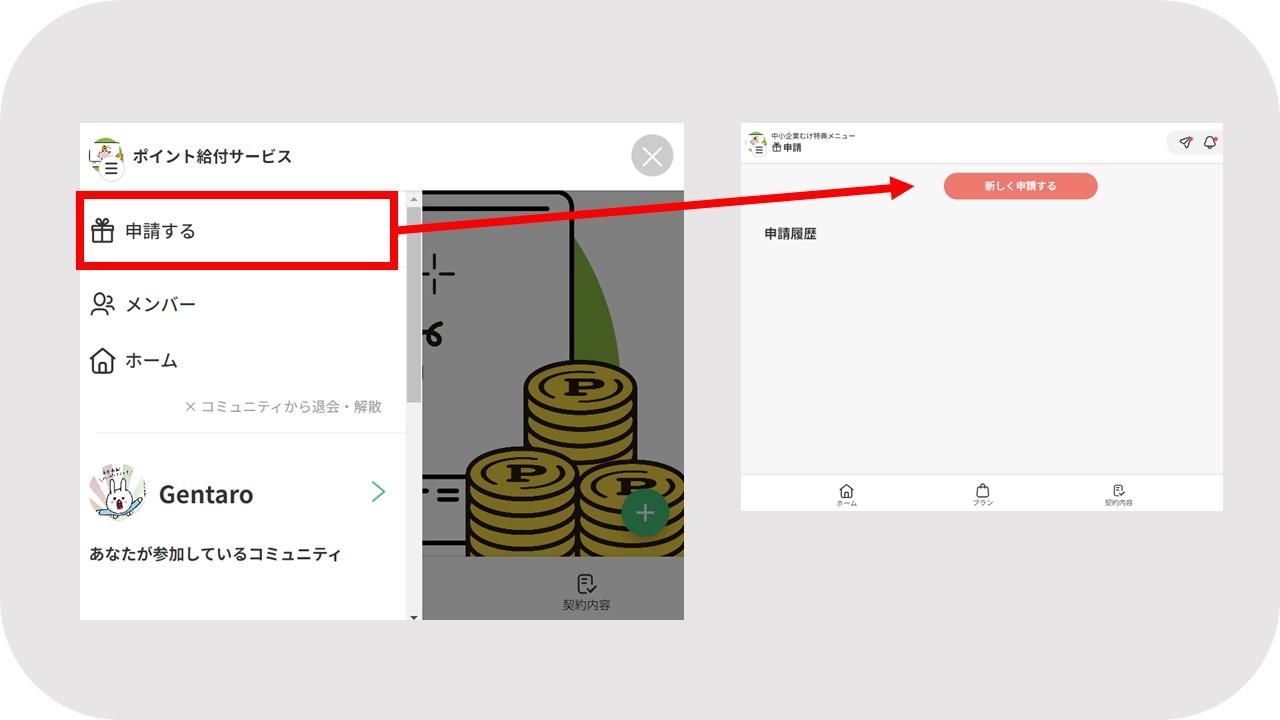Click the paper plane send icon
Viewport: 1280px width, 720px height.
pos(1185,143)
